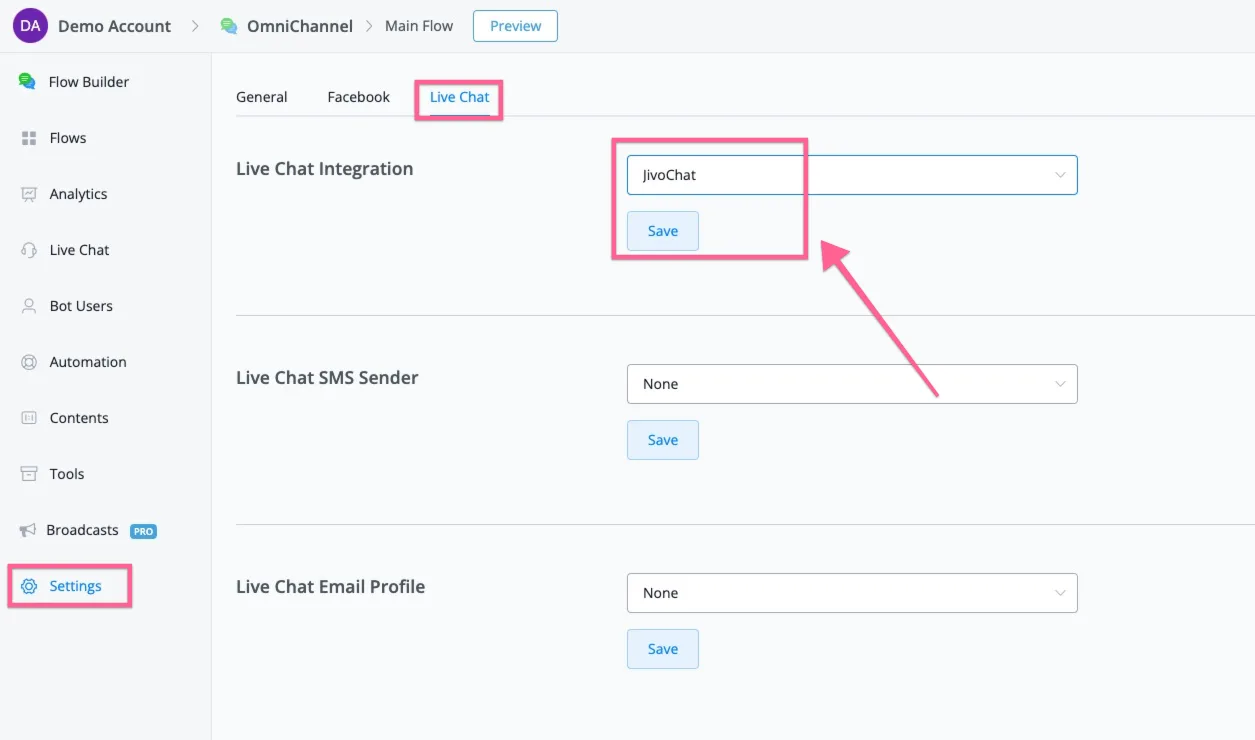Open the Flow Builder sidebar icon
This screenshot has width=1255, height=740.
pyautogui.click(x=28, y=82)
